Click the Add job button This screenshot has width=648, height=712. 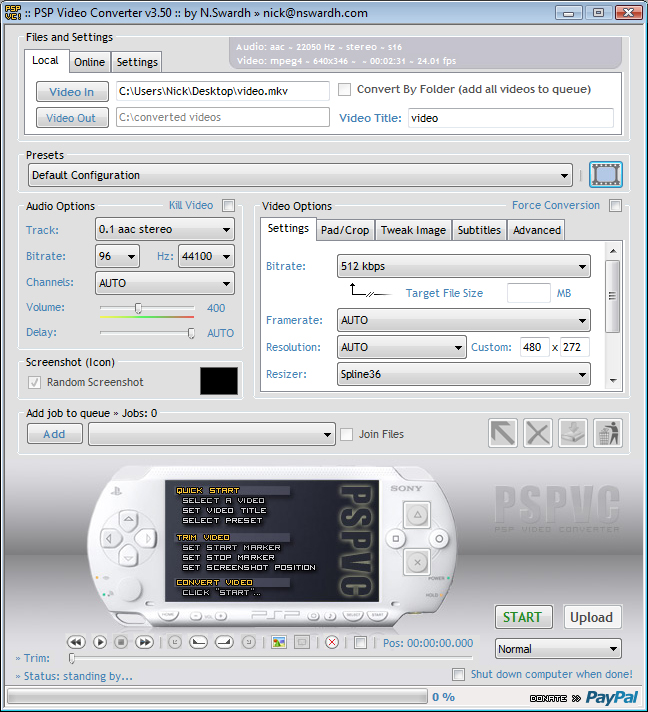tap(54, 434)
